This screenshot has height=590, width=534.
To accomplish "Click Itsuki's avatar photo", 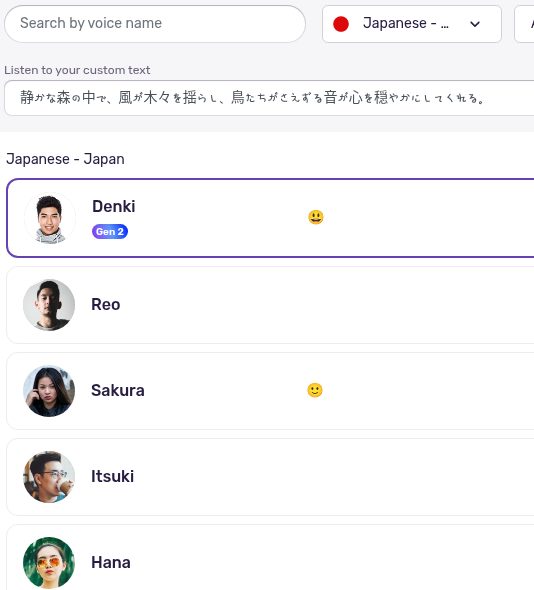I will click(49, 477).
